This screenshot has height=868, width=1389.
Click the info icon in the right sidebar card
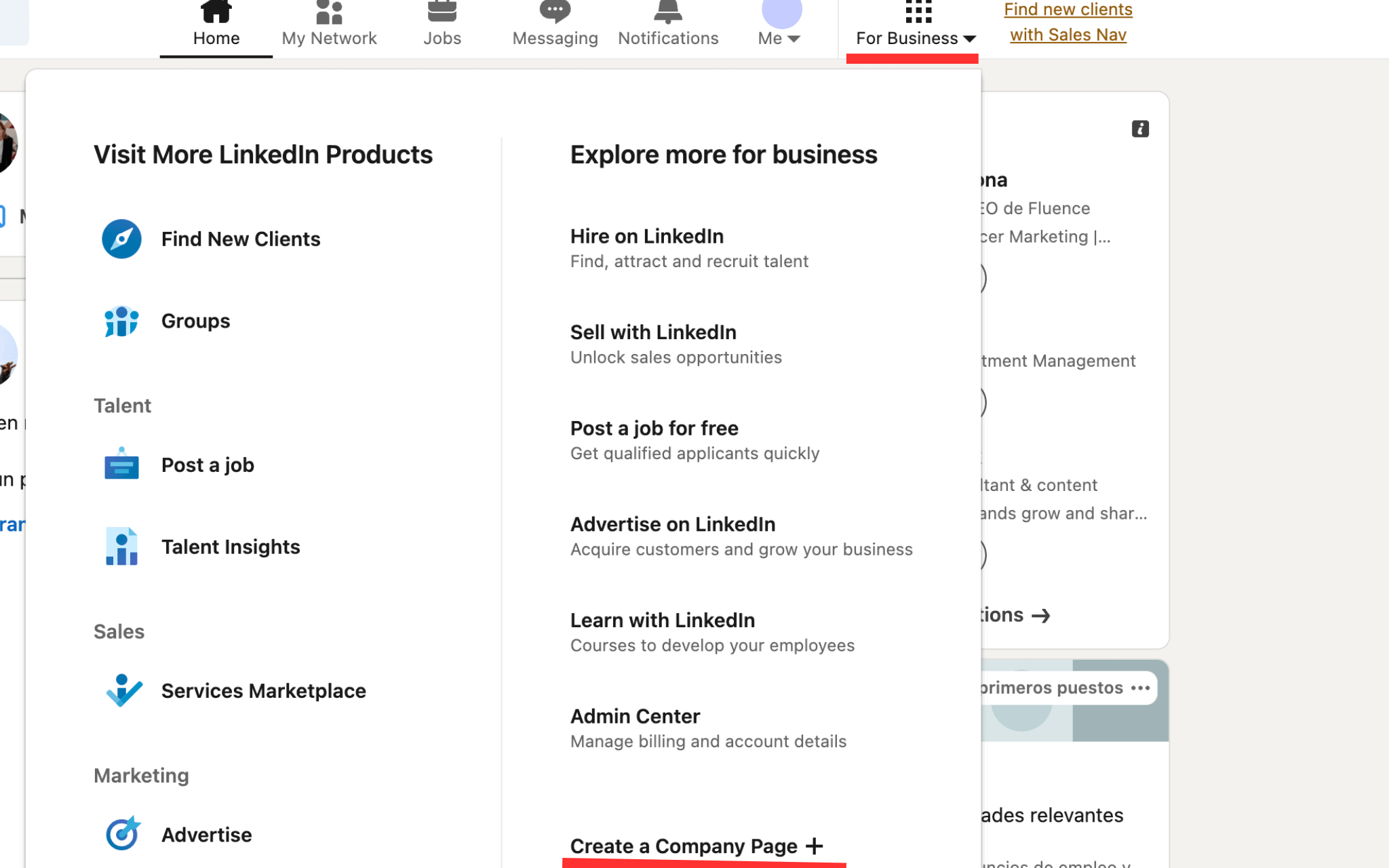pos(1140,129)
